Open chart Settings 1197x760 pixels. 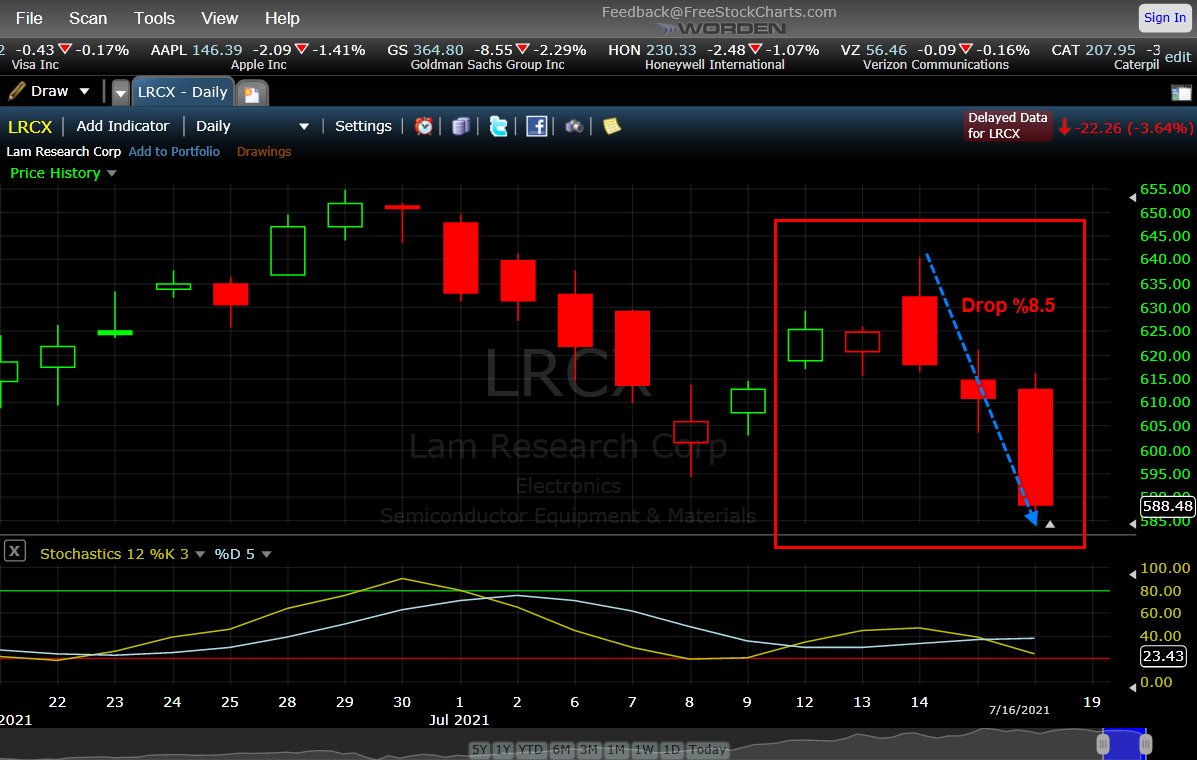point(363,126)
